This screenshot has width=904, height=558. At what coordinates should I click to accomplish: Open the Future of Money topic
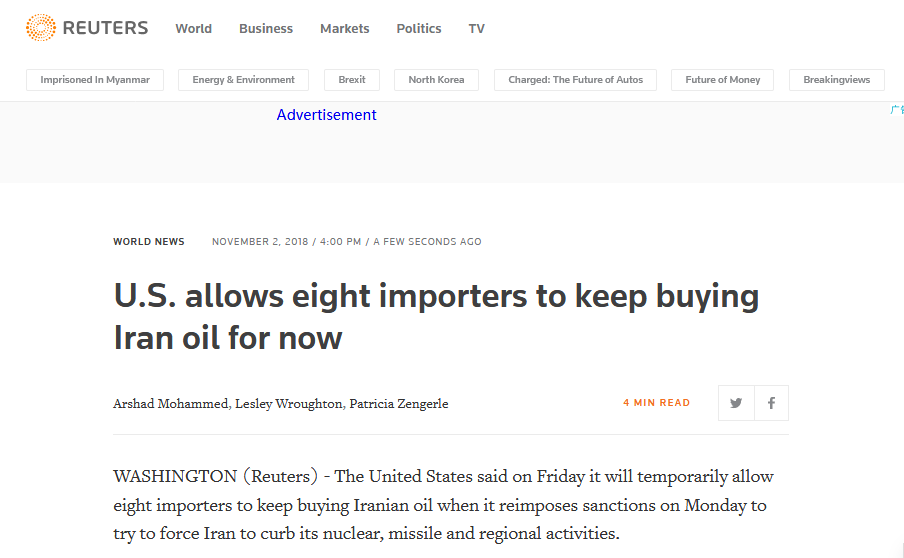(x=723, y=80)
